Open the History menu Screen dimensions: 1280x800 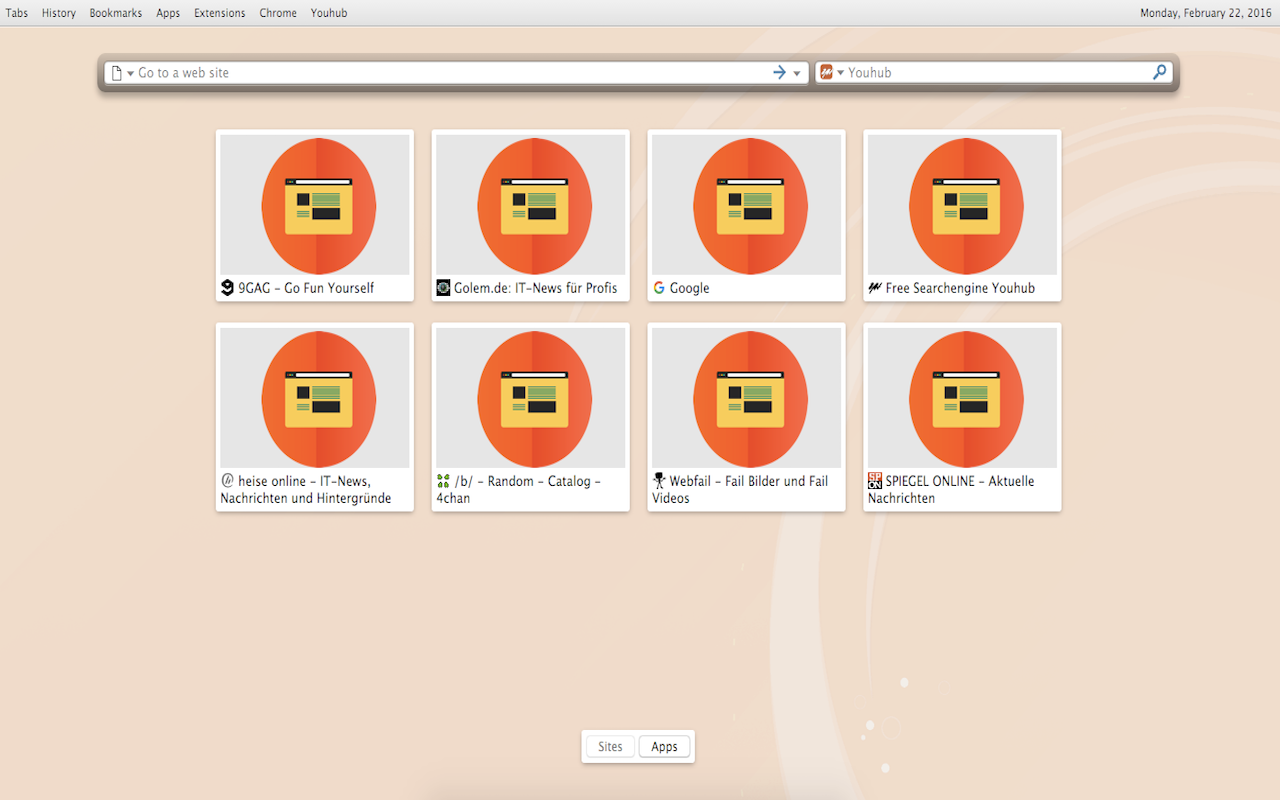(x=59, y=13)
